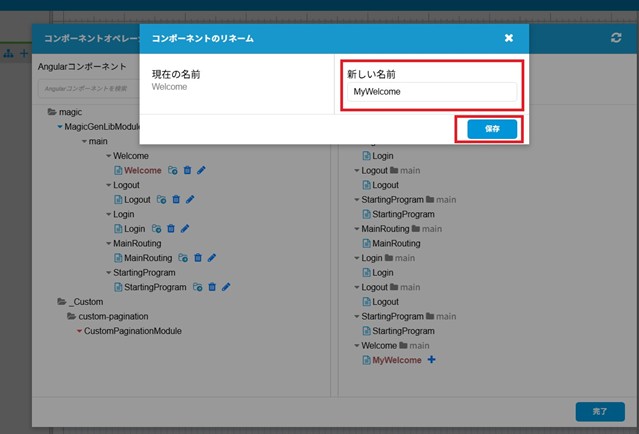The height and width of the screenshot is (434, 639).
Task: Click the trash icon next to StartingProgram
Action: pos(212,287)
